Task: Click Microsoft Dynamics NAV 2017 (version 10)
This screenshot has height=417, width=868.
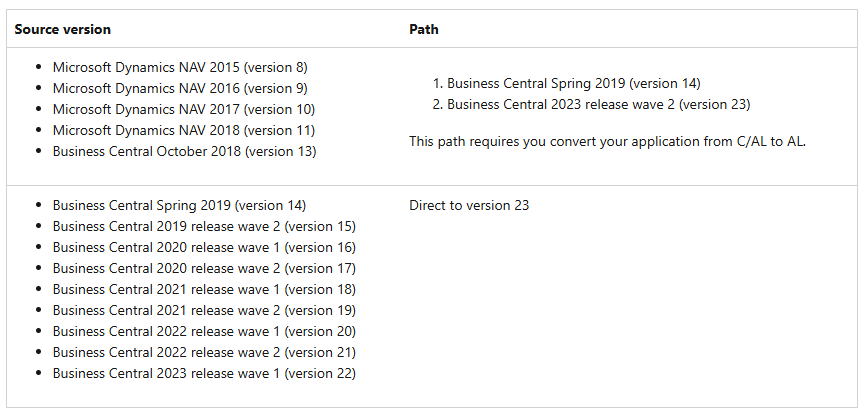Action: point(183,109)
